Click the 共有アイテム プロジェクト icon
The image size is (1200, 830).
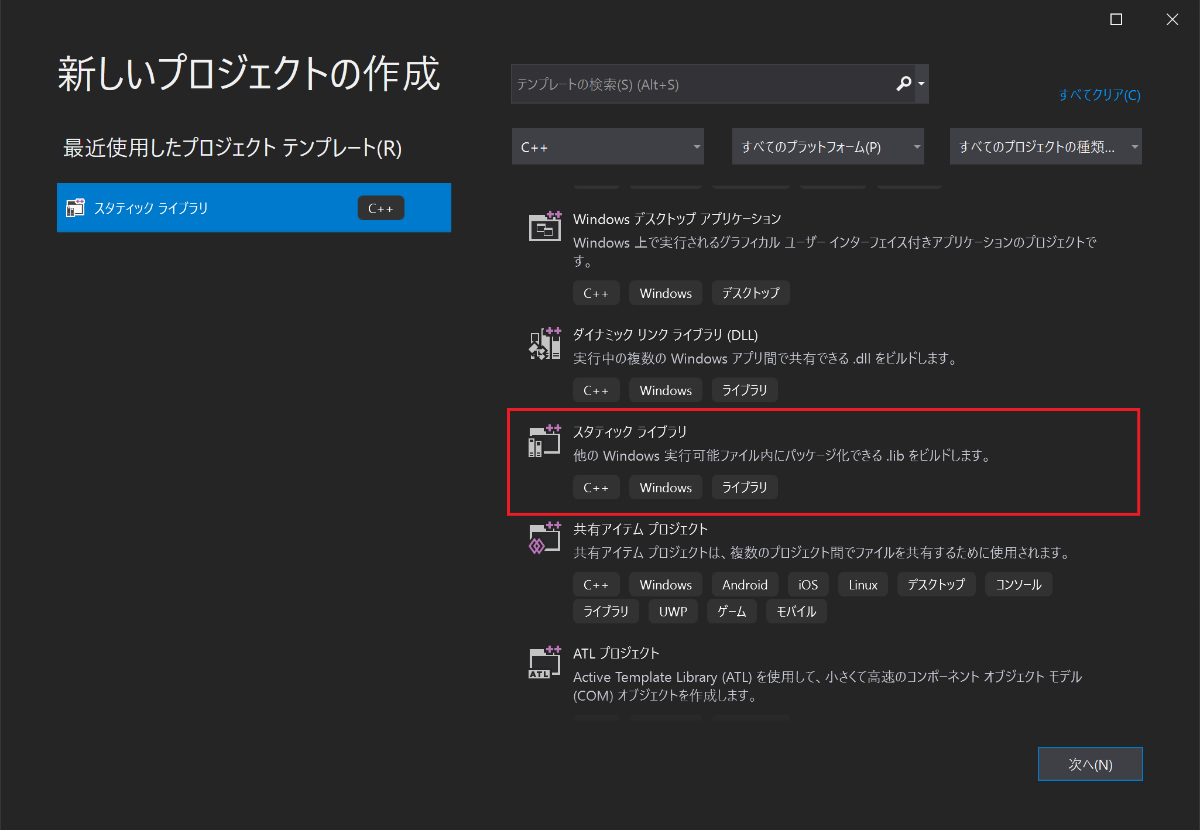click(545, 538)
